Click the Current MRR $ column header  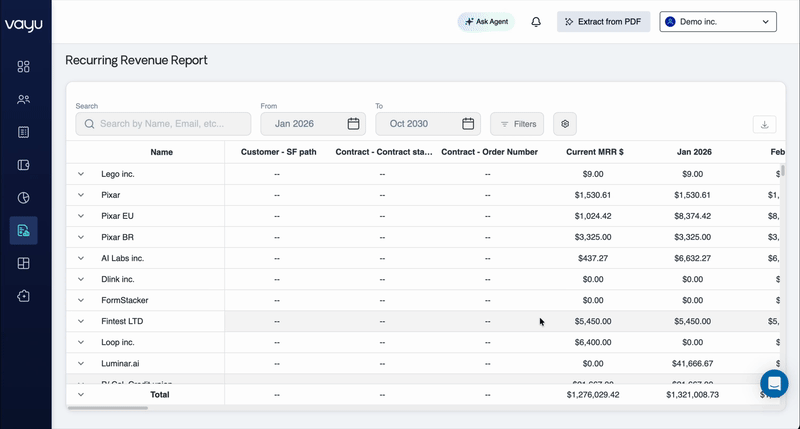(594, 152)
